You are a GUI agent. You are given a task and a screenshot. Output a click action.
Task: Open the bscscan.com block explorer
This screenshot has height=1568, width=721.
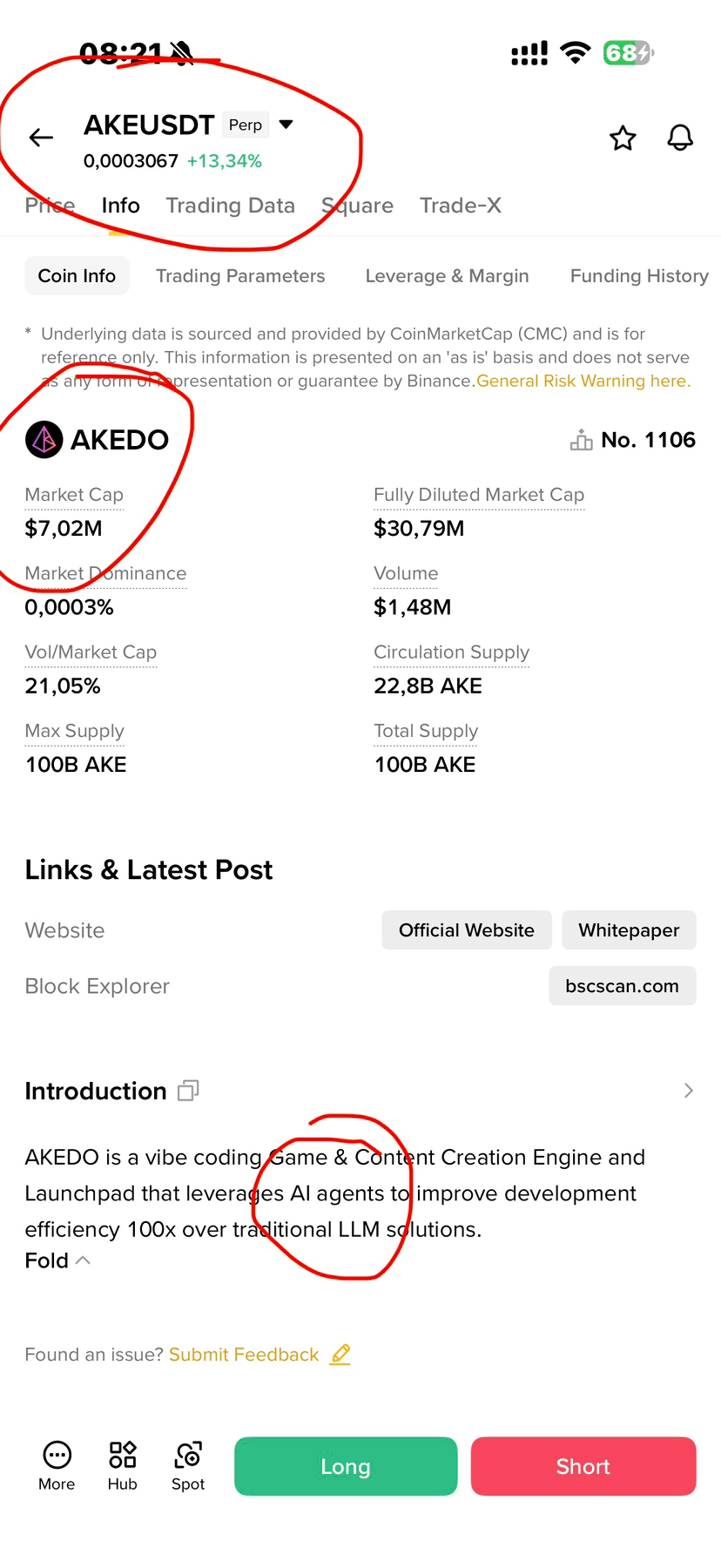(622, 986)
